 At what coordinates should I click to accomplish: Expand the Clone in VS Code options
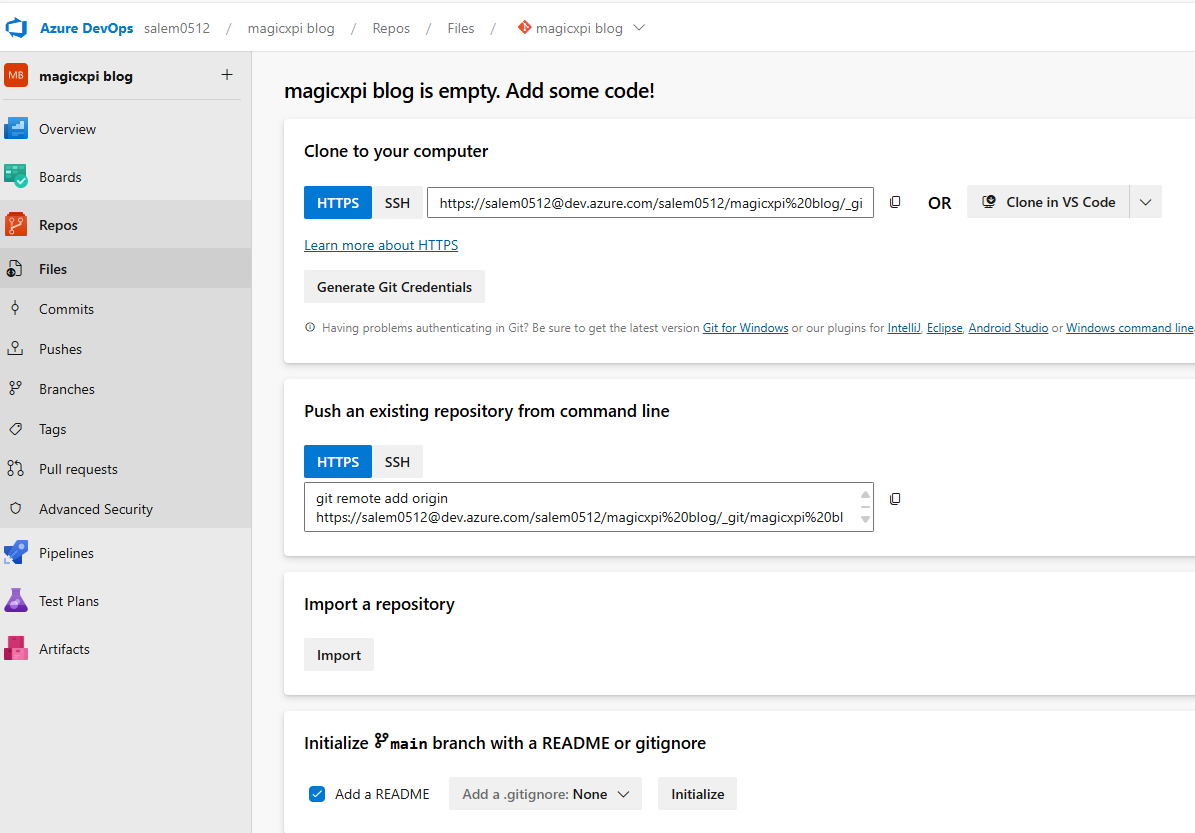click(1145, 201)
